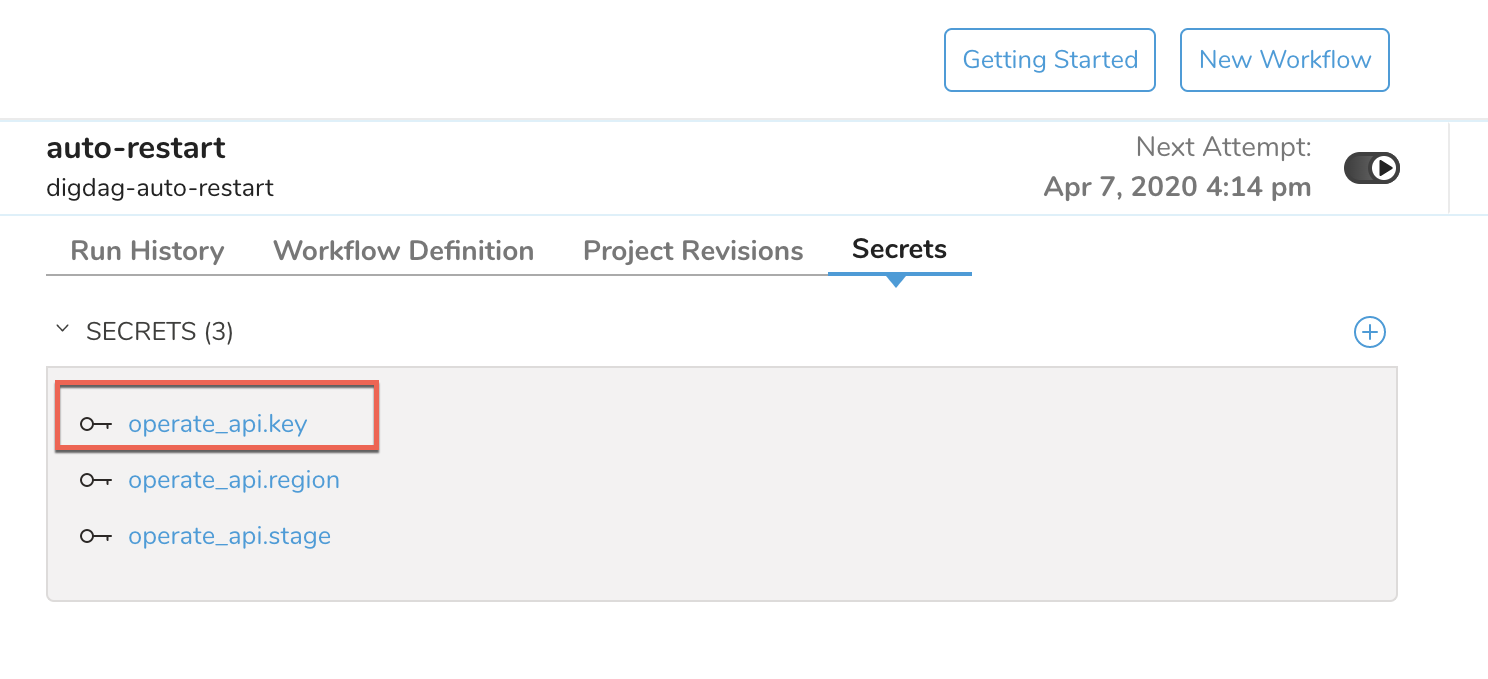This screenshot has width=1488, height=679.
Task: Select the Secrets tab
Action: pos(899,249)
